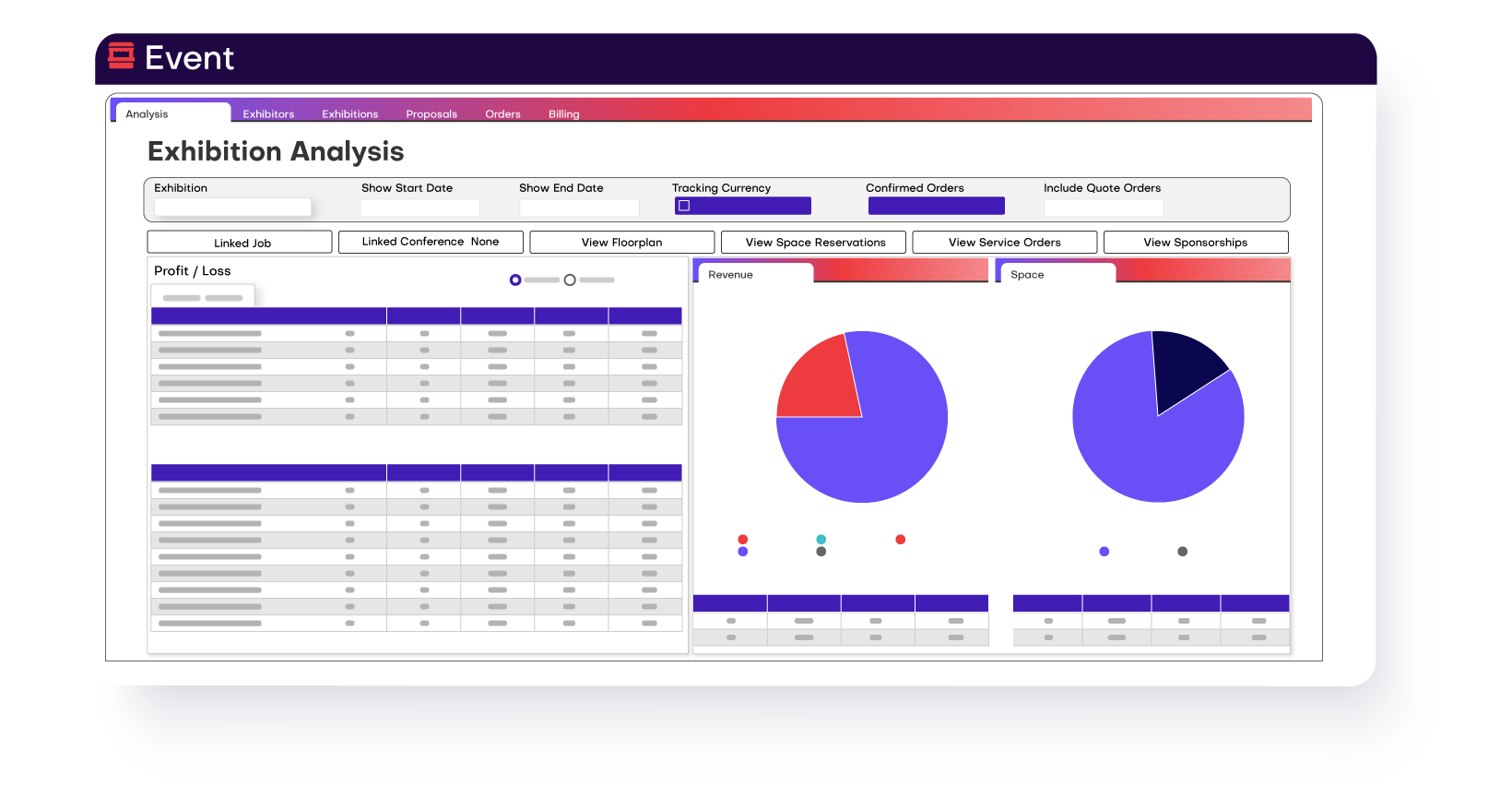
Task: Open the Include Quote Orders dropdown
Action: coord(1103,208)
